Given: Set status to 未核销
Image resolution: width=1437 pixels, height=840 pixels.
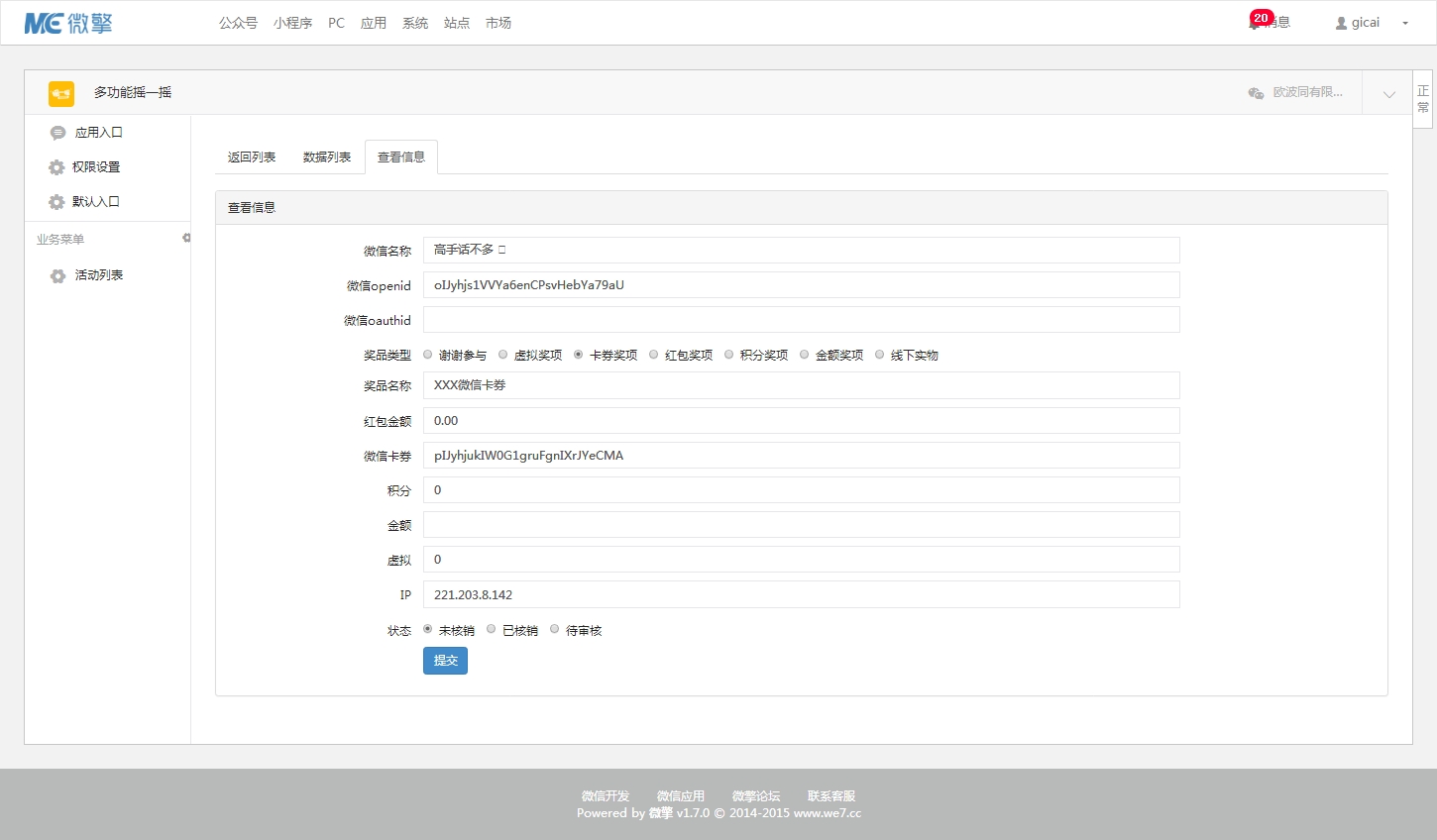Looking at the screenshot, I should (x=428, y=629).
